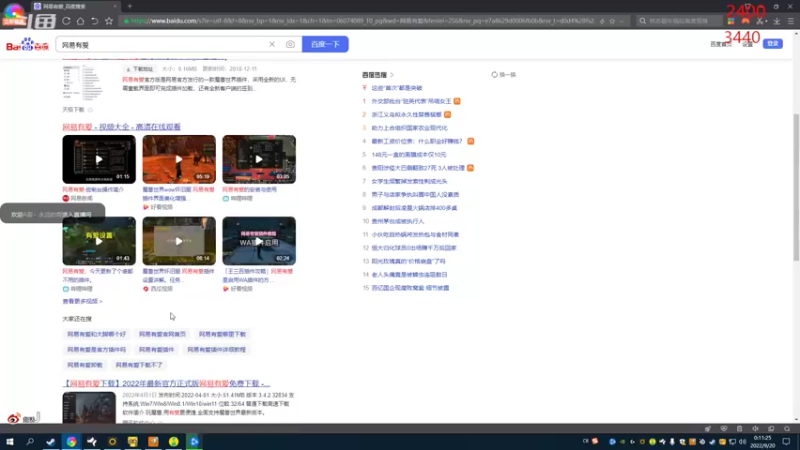Open the video collection result title link

pos(121,127)
